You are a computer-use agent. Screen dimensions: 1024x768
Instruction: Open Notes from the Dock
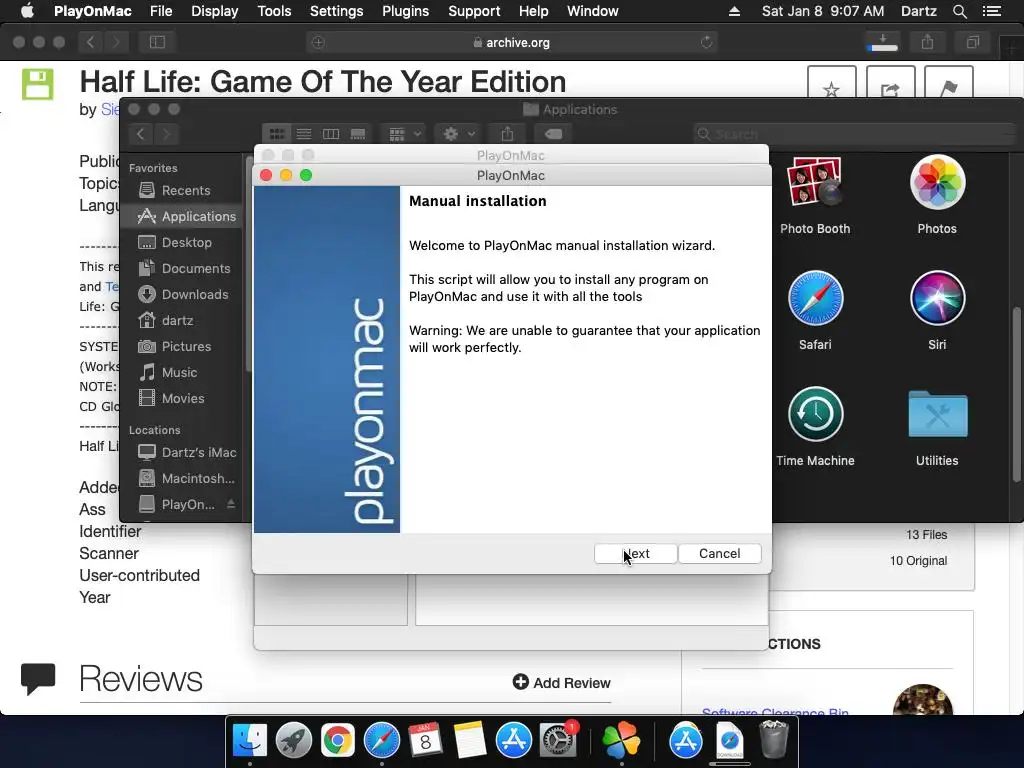click(x=470, y=740)
